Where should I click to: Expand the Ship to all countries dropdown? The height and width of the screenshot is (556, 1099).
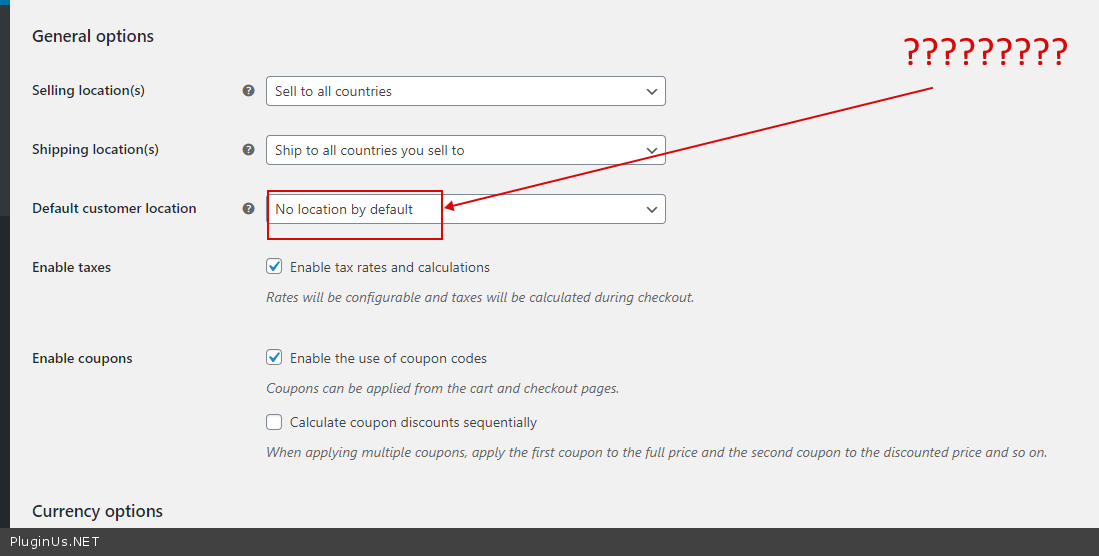(x=465, y=150)
